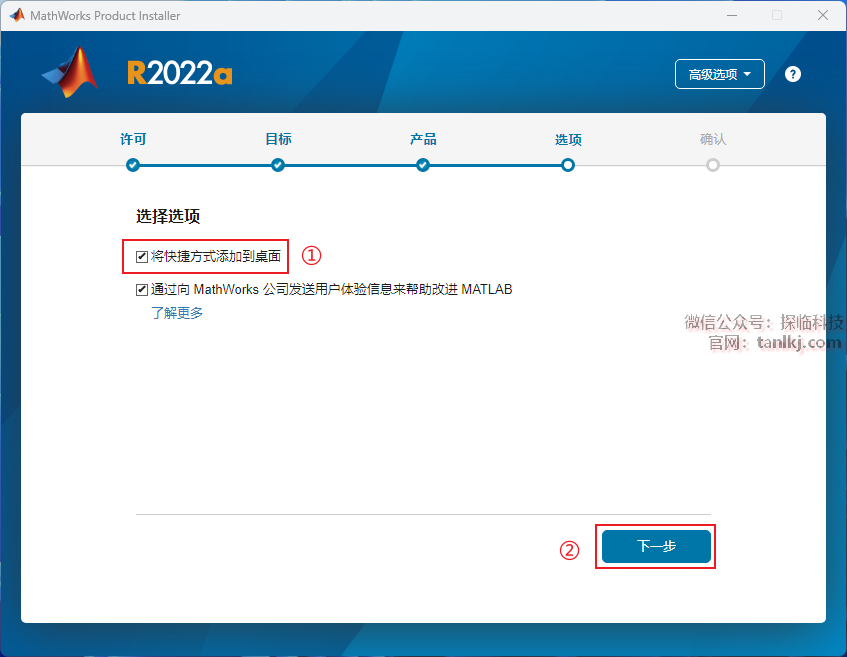Screen dimensions: 847x657
Task: Close the MathWorks Product Installer window
Action: point(822,16)
